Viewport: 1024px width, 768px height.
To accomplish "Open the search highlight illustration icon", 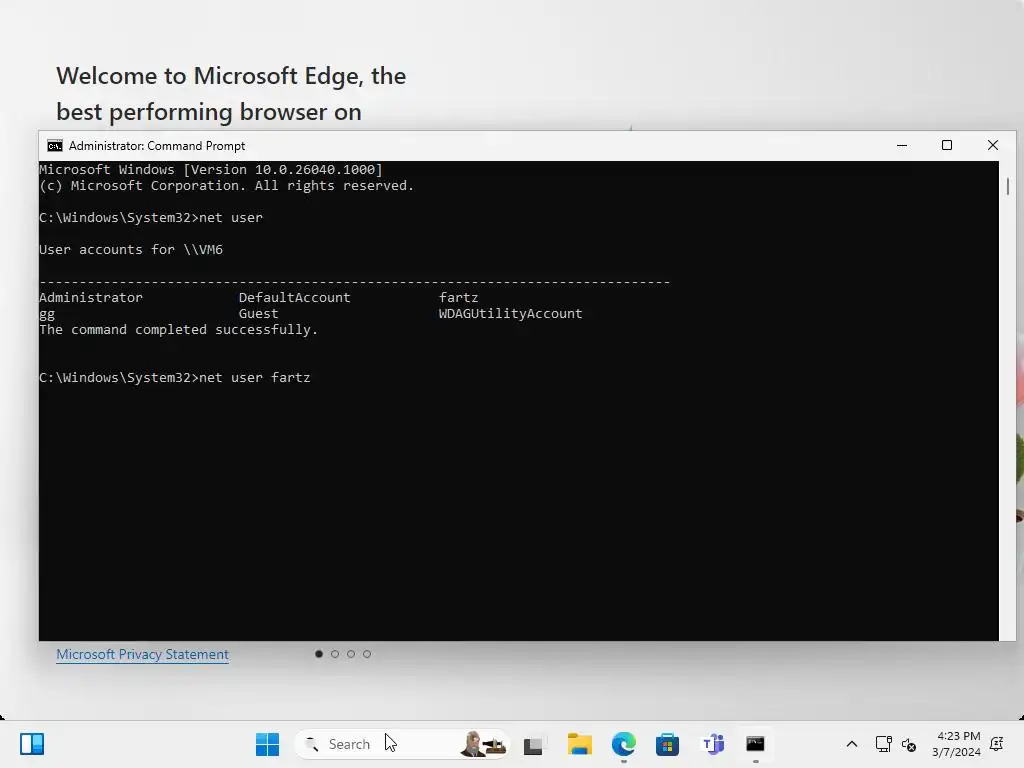I will 483,744.
